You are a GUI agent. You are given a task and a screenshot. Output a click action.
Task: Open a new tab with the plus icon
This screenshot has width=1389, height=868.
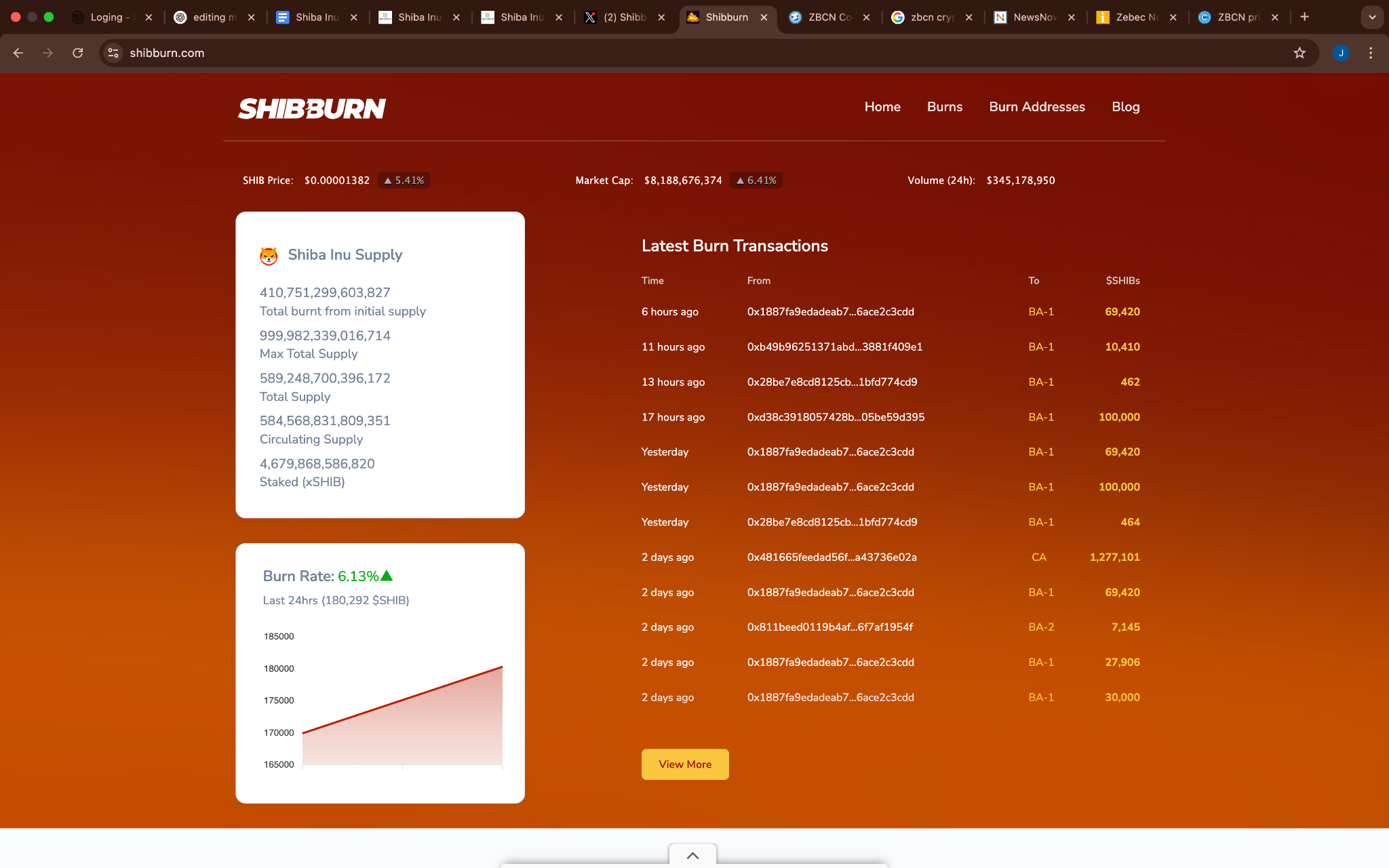click(x=1305, y=17)
